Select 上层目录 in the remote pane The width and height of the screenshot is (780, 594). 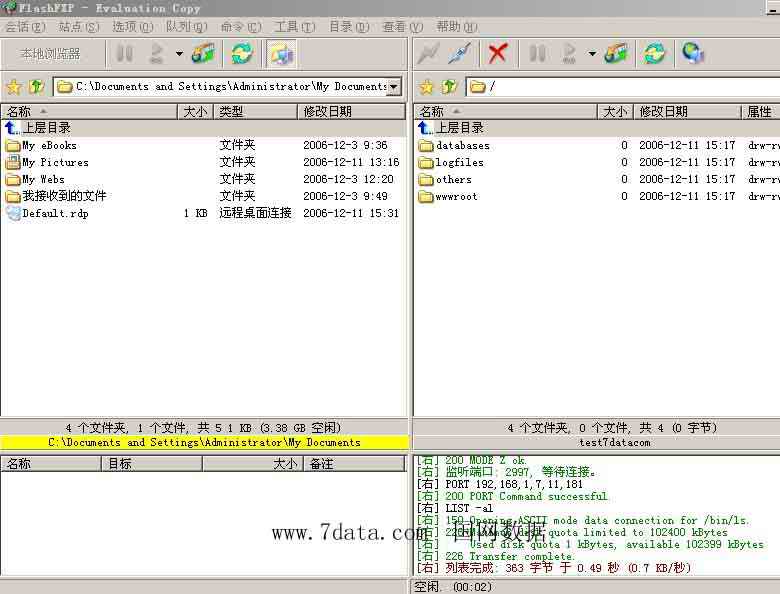(x=597, y=128)
